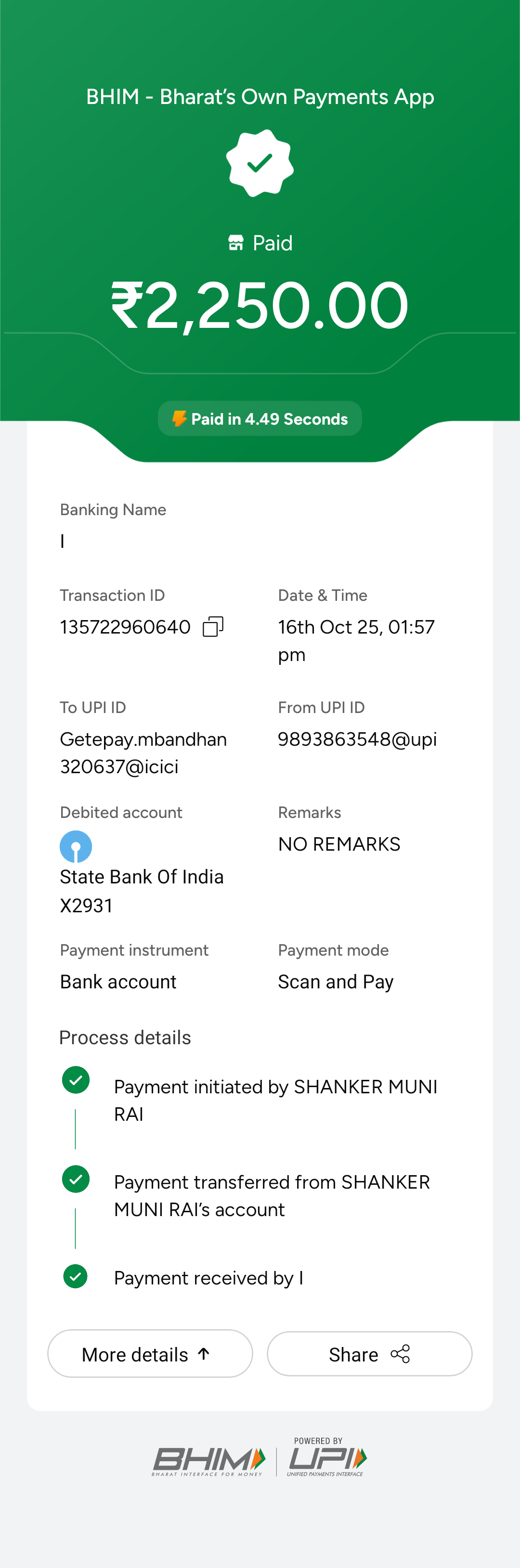Screen dimensions: 520x1568
Task: Open the Share options
Action: pyautogui.click(x=369, y=1354)
